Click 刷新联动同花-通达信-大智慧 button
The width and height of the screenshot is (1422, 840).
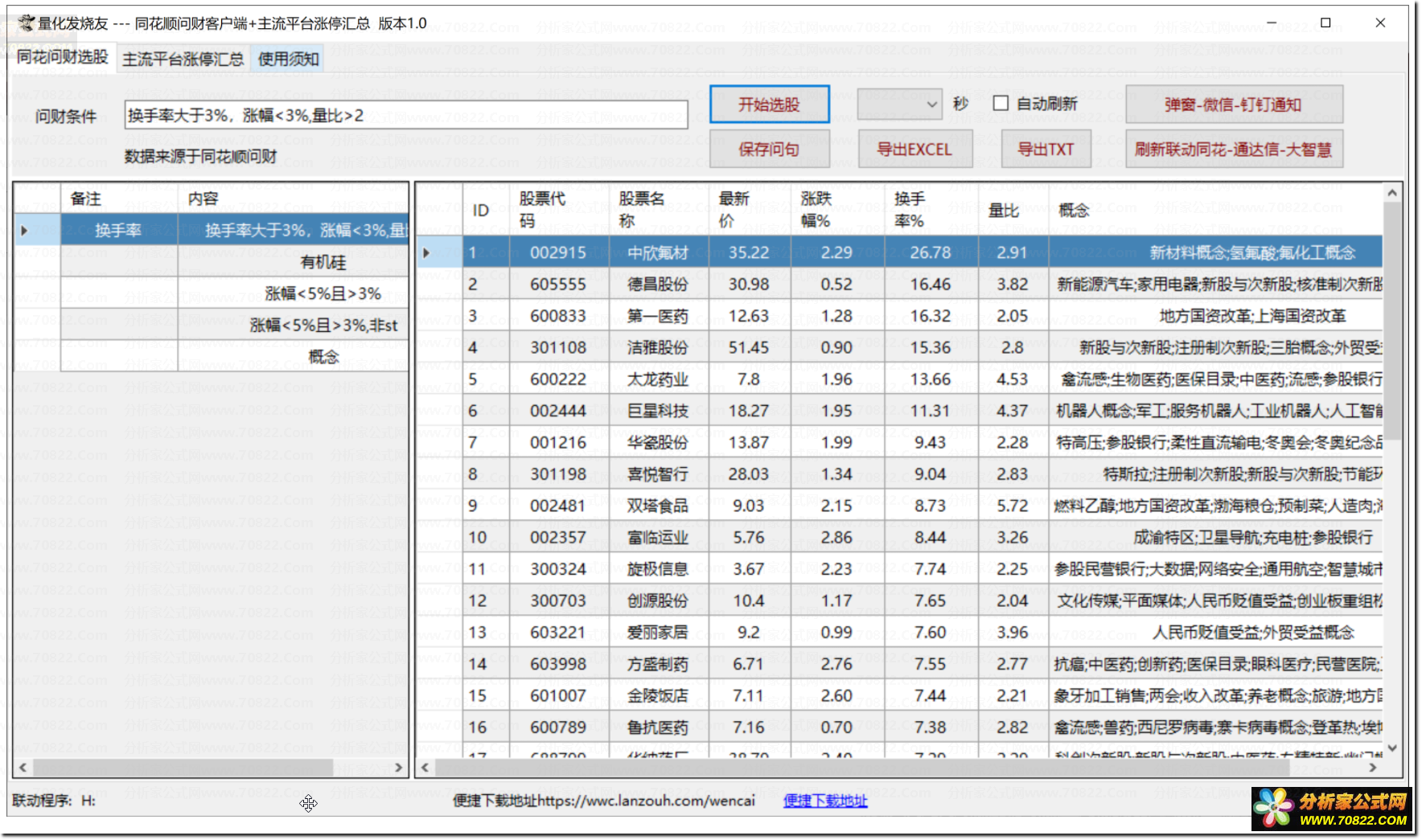tap(1234, 150)
